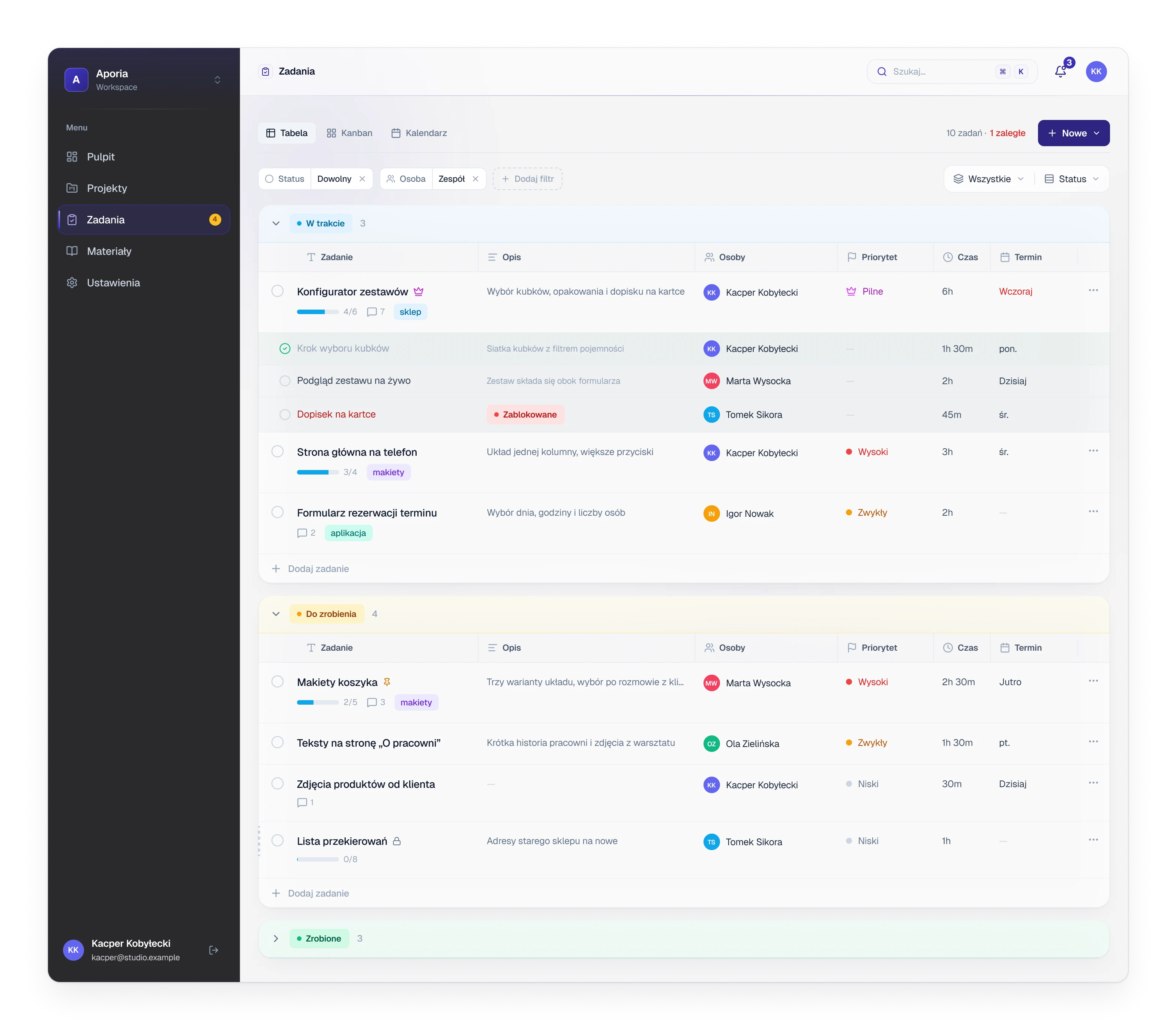Open more options for Konfigurator zestawów row
The image size is (1176, 1030).
(x=1093, y=291)
